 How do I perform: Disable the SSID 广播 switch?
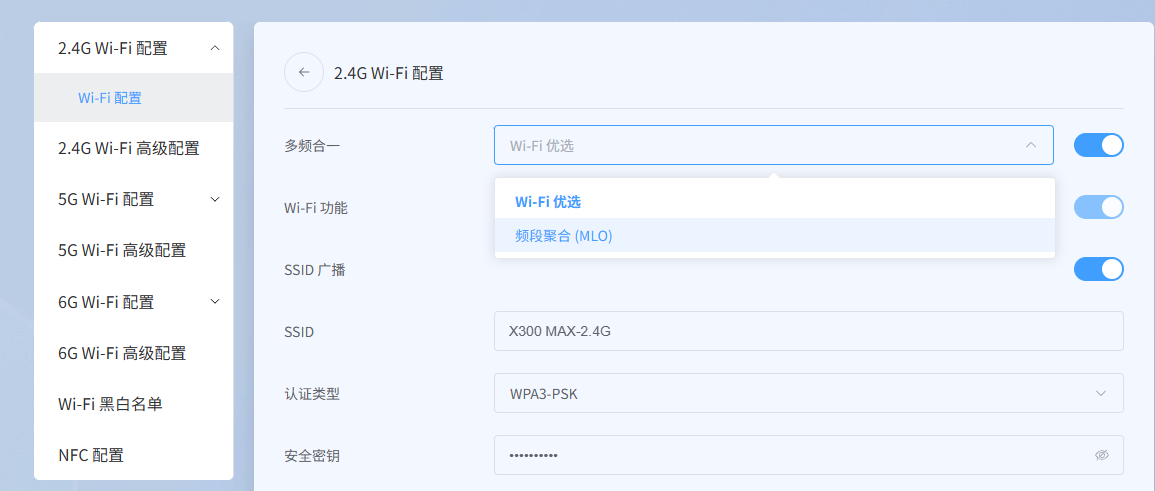tap(1098, 269)
